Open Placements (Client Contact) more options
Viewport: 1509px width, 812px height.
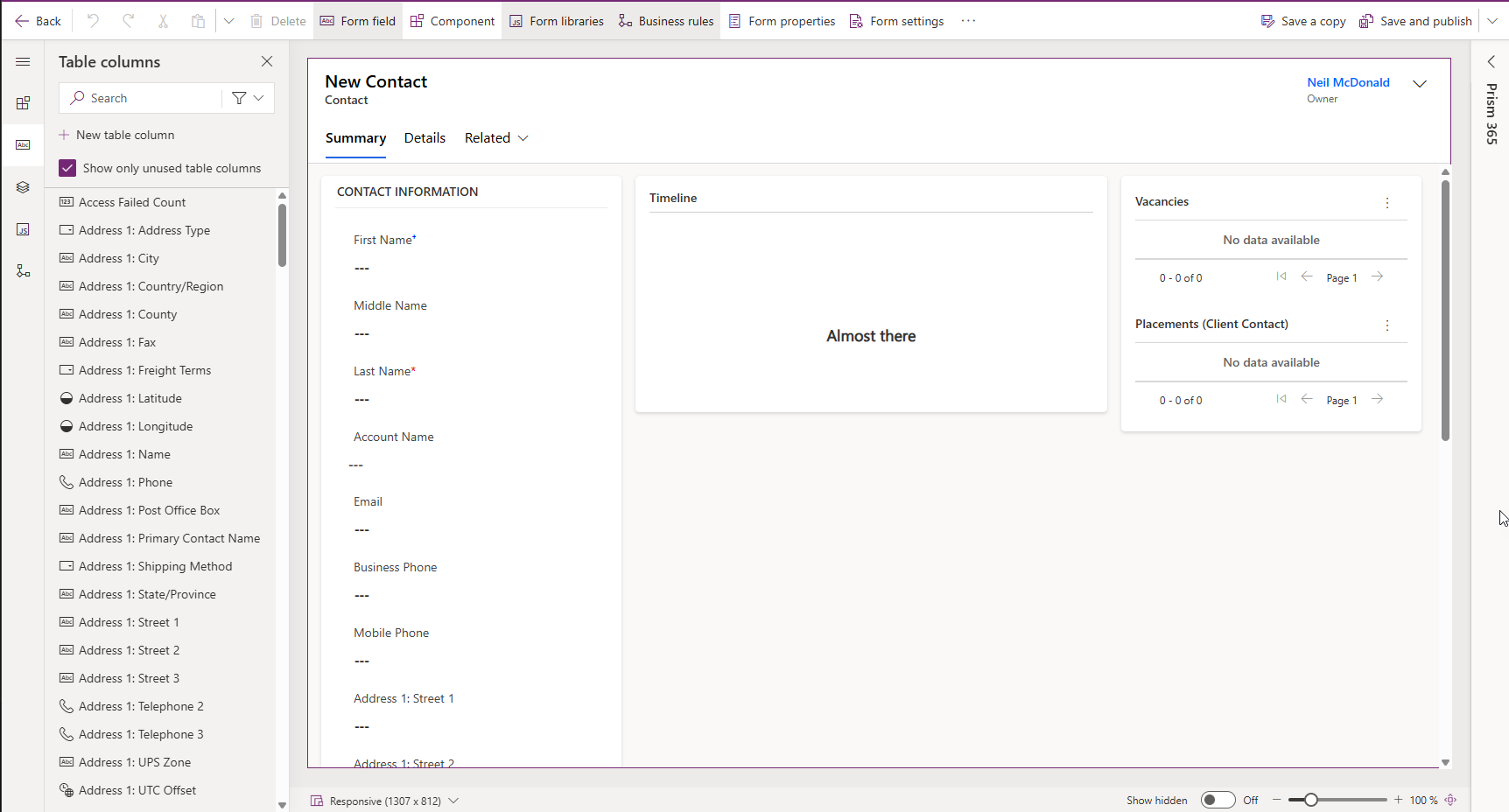[1387, 325]
